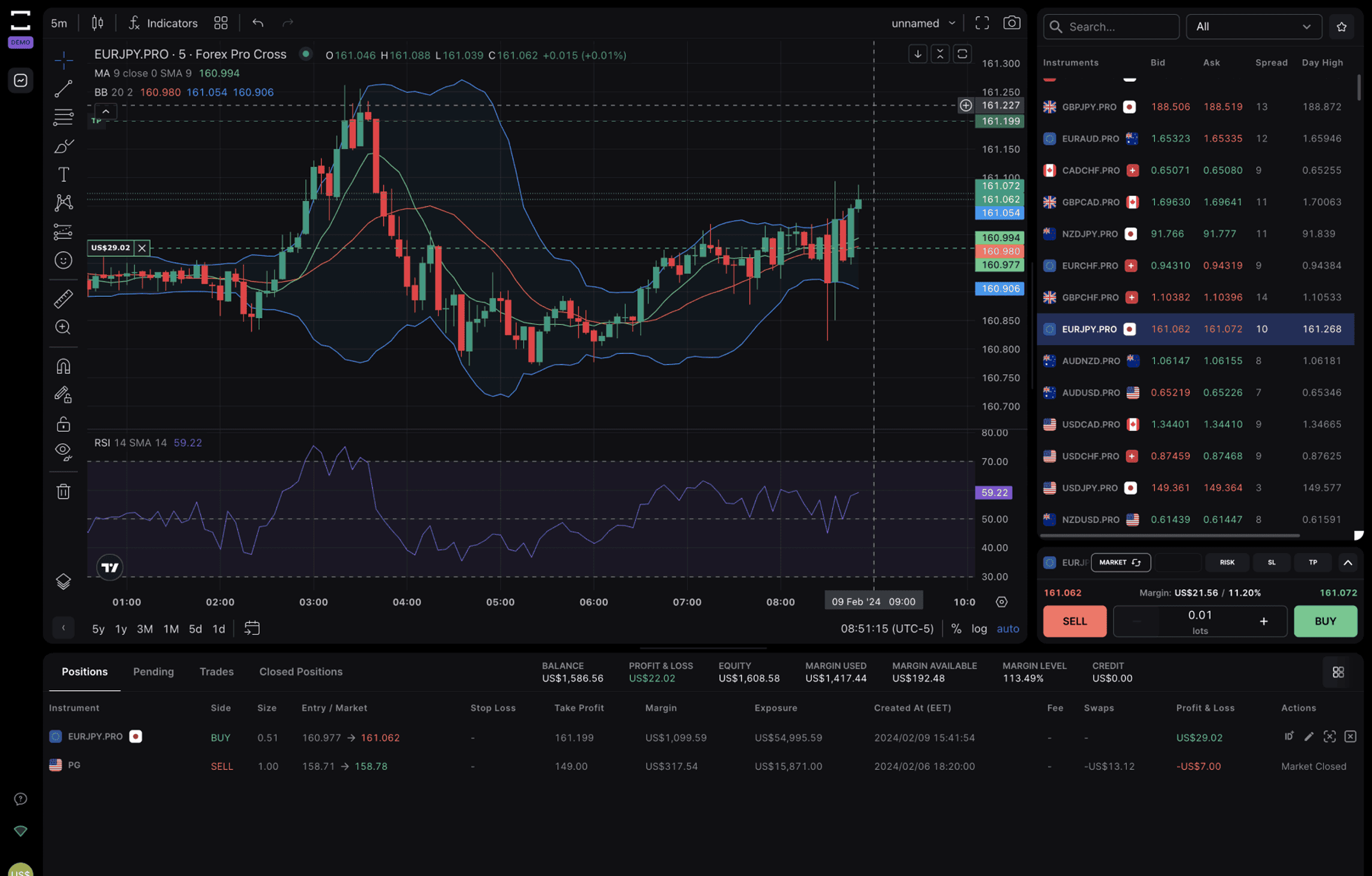The width and height of the screenshot is (1372, 876).
Task: Toggle the magnet mode tool
Action: tap(63, 366)
